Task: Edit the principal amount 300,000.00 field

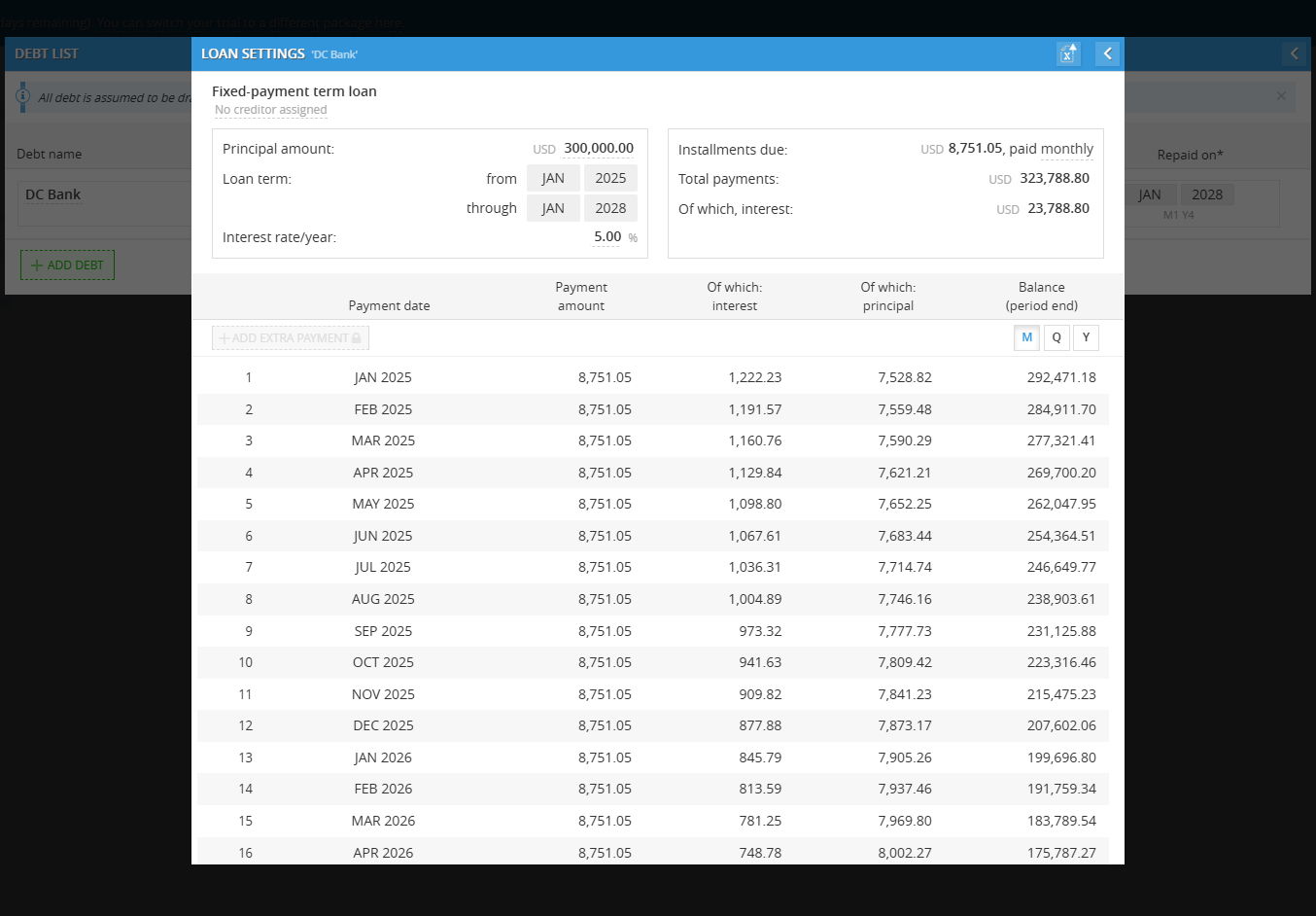Action: click(598, 149)
